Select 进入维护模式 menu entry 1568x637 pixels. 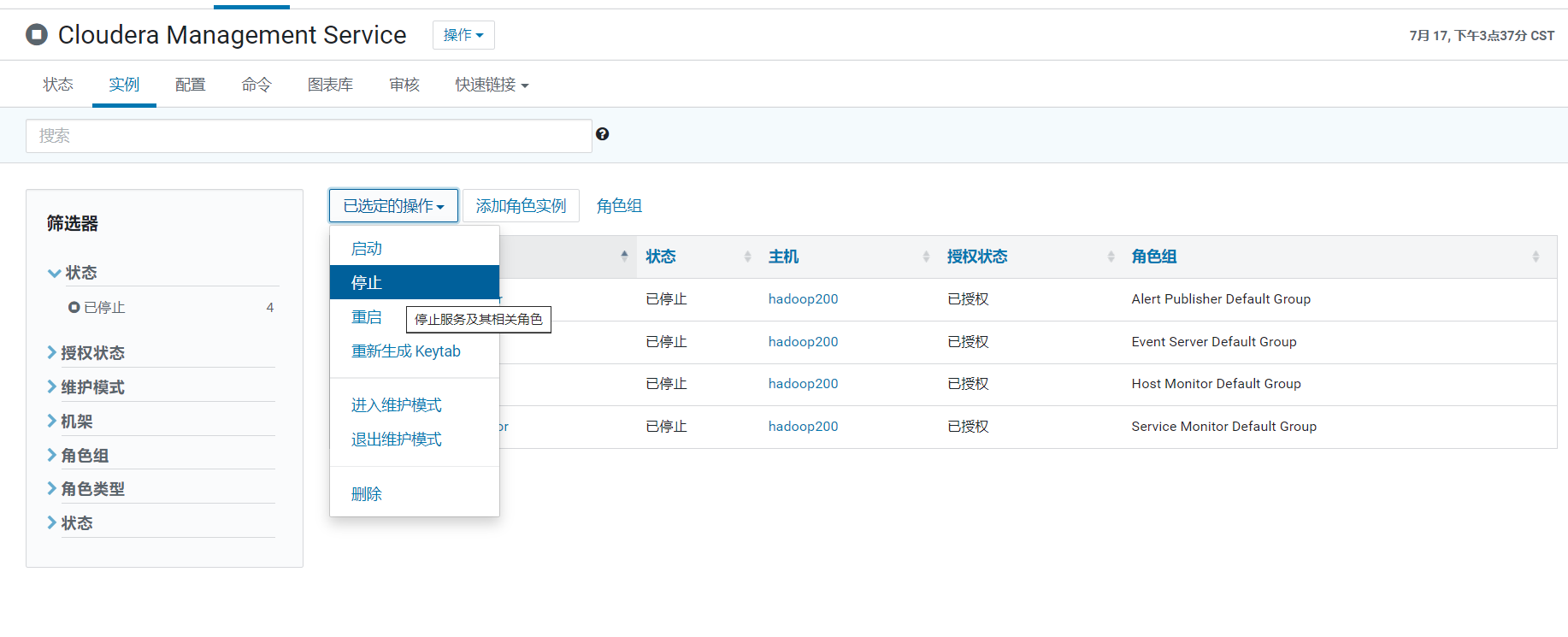tap(415, 405)
